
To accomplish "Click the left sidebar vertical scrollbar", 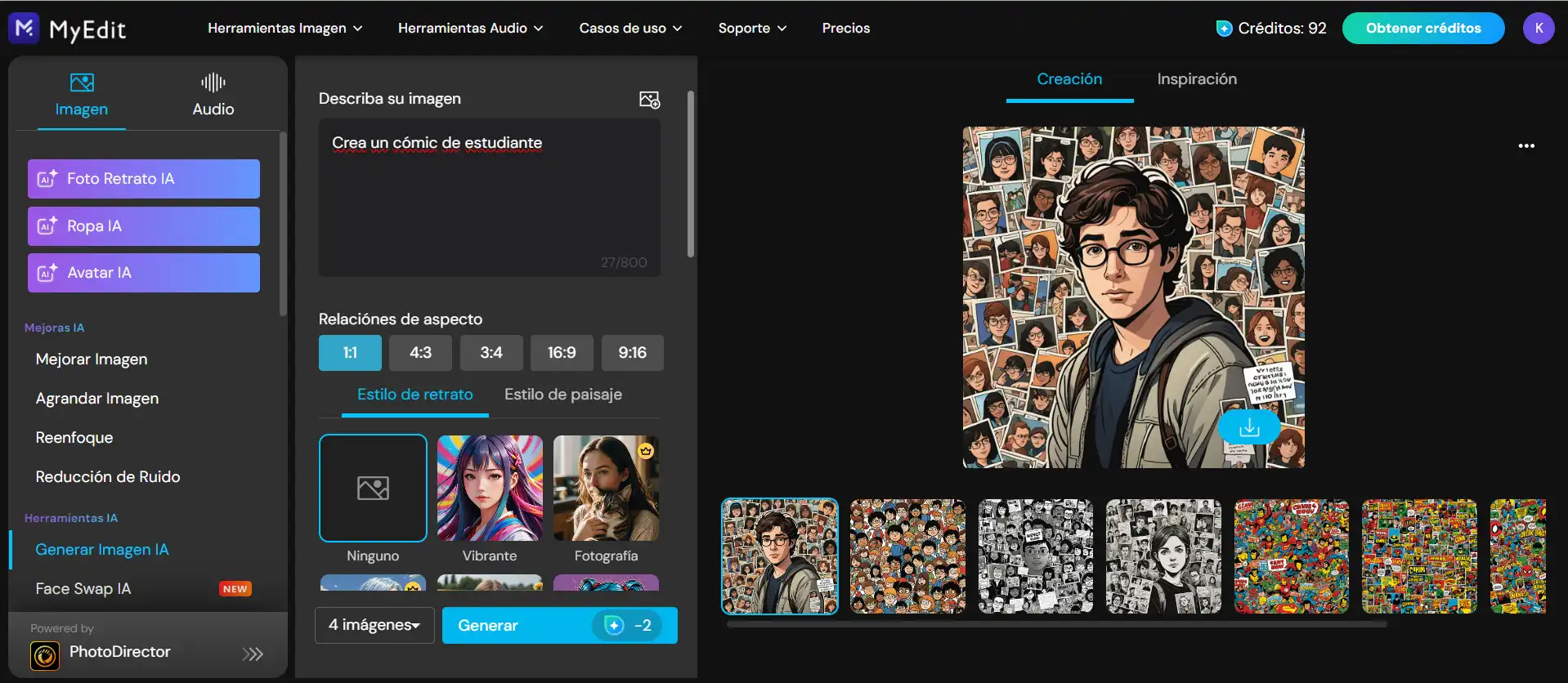I will (x=283, y=224).
